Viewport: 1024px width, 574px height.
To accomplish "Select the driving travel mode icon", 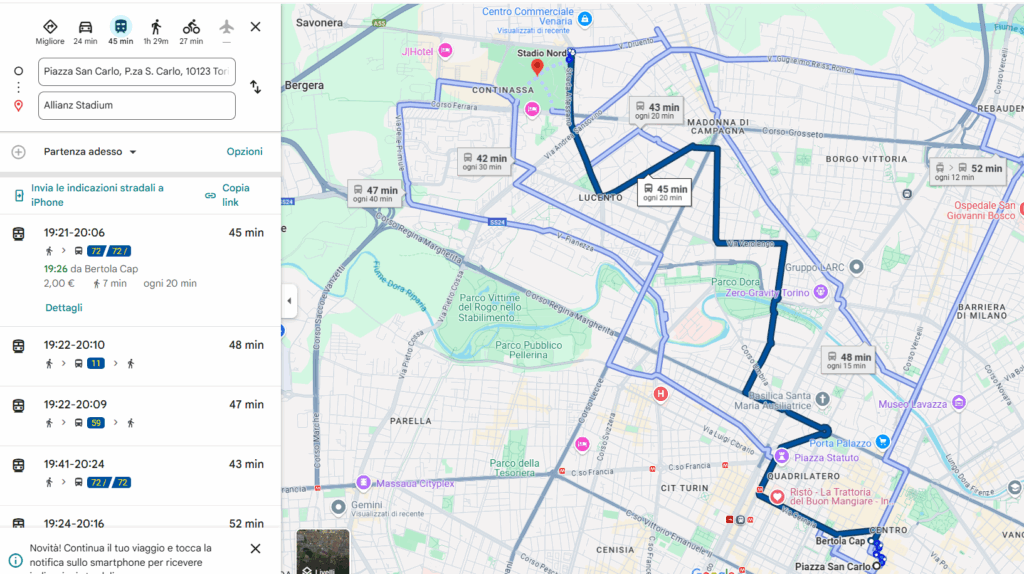I will pyautogui.click(x=85, y=27).
